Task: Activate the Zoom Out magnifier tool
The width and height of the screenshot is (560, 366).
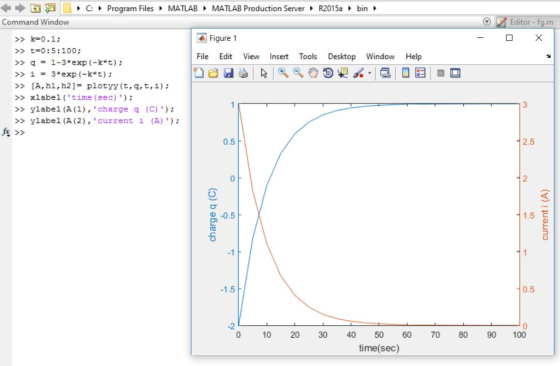Action: pyautogui.click(x=298, y=73)
